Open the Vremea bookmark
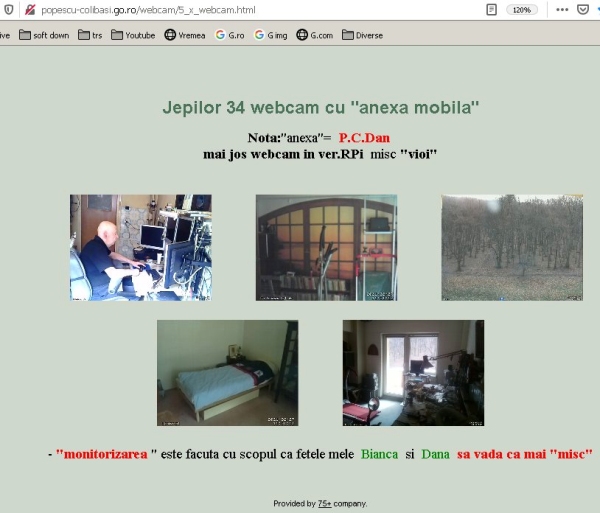This screenshot has height=513, width=600. [x=185, y=35]
